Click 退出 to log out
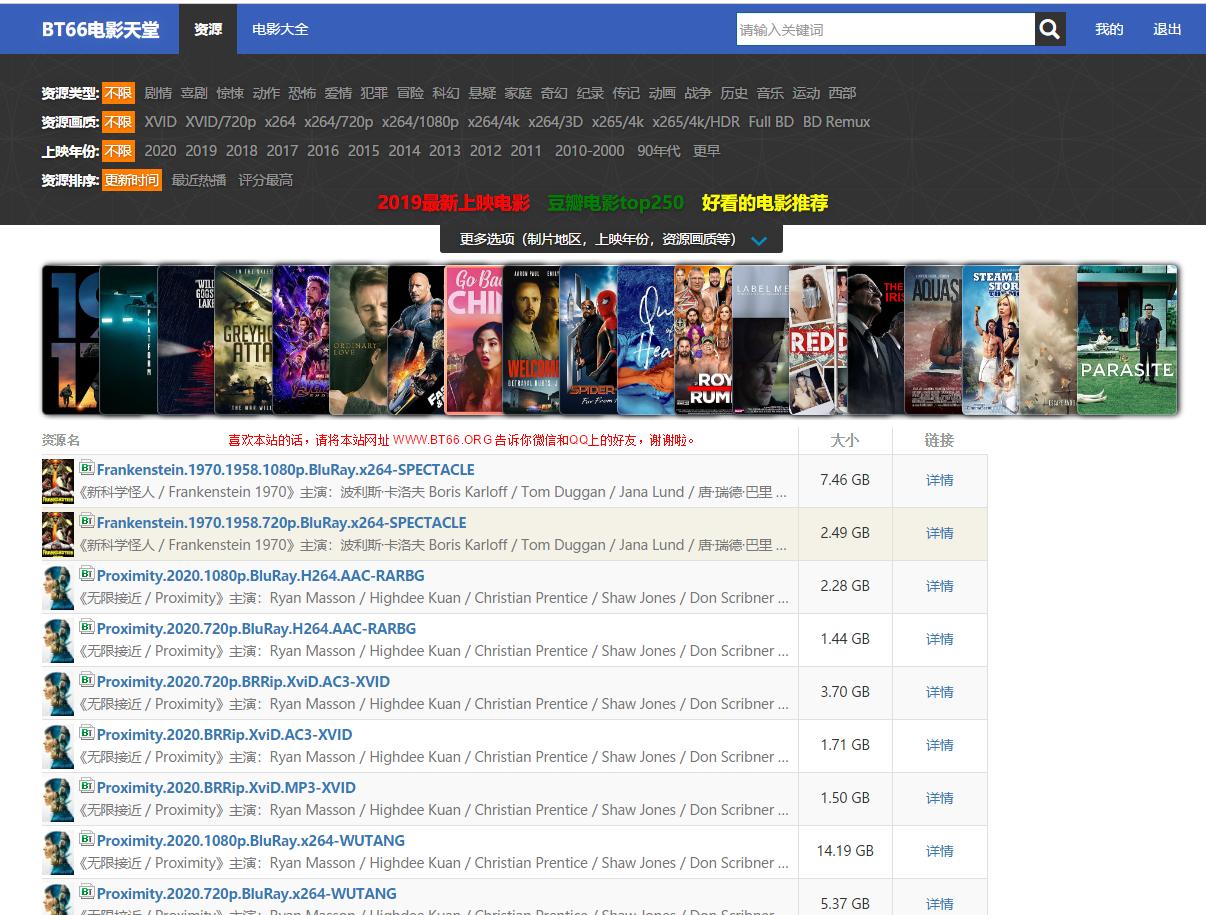1206x915 pixels. (1167, 30)
